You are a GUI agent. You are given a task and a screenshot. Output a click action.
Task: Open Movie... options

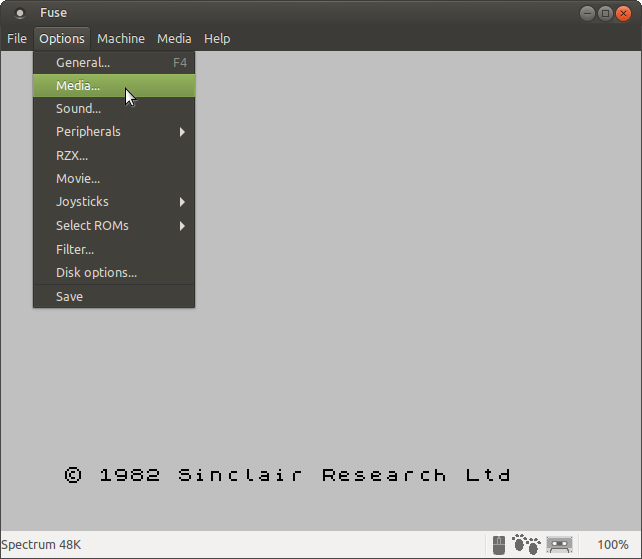pos(114,179)
